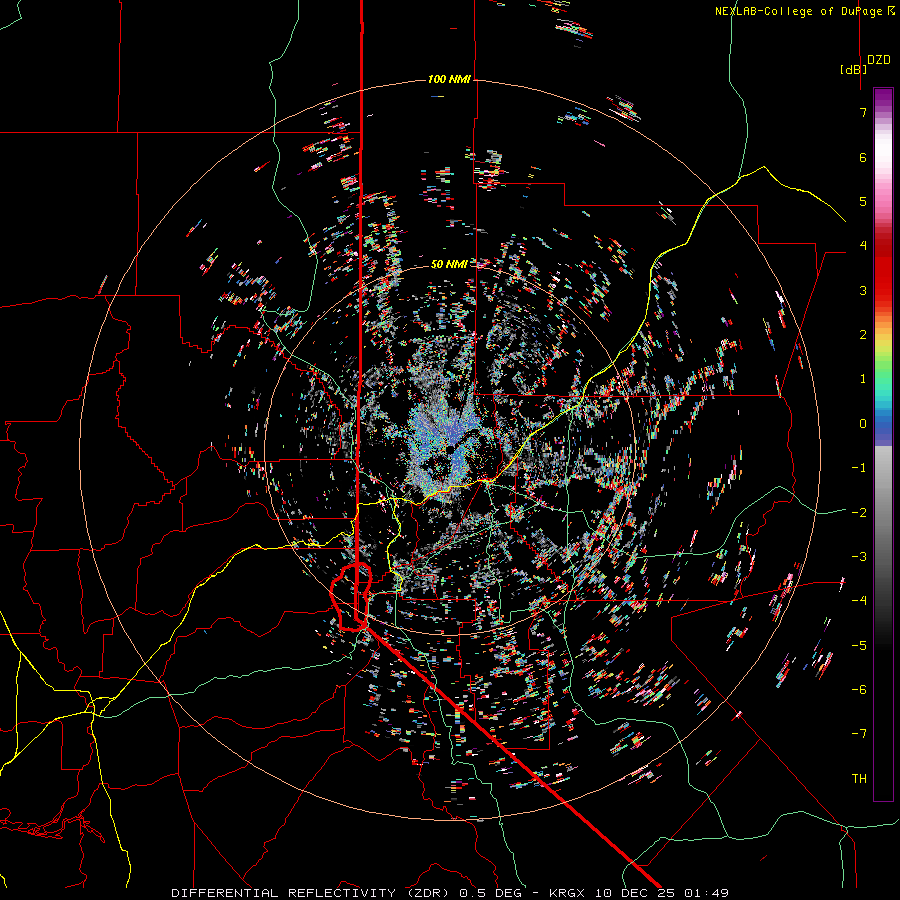Image resolution: width=900 pixels, height=900 pixels.
Task: Click the NEXLAB-College of DuPage watermark text
Action: pyautogui.click(x=804, y=11)
